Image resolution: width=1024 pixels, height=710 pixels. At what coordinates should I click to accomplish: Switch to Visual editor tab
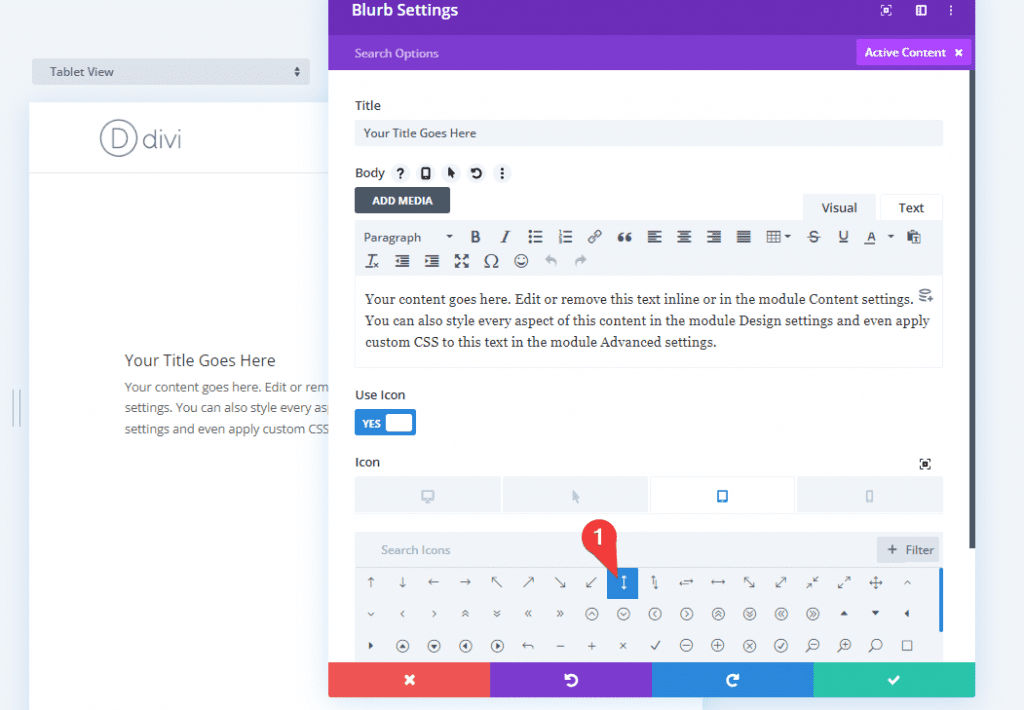pyautogui.click(x=839, y=208)
